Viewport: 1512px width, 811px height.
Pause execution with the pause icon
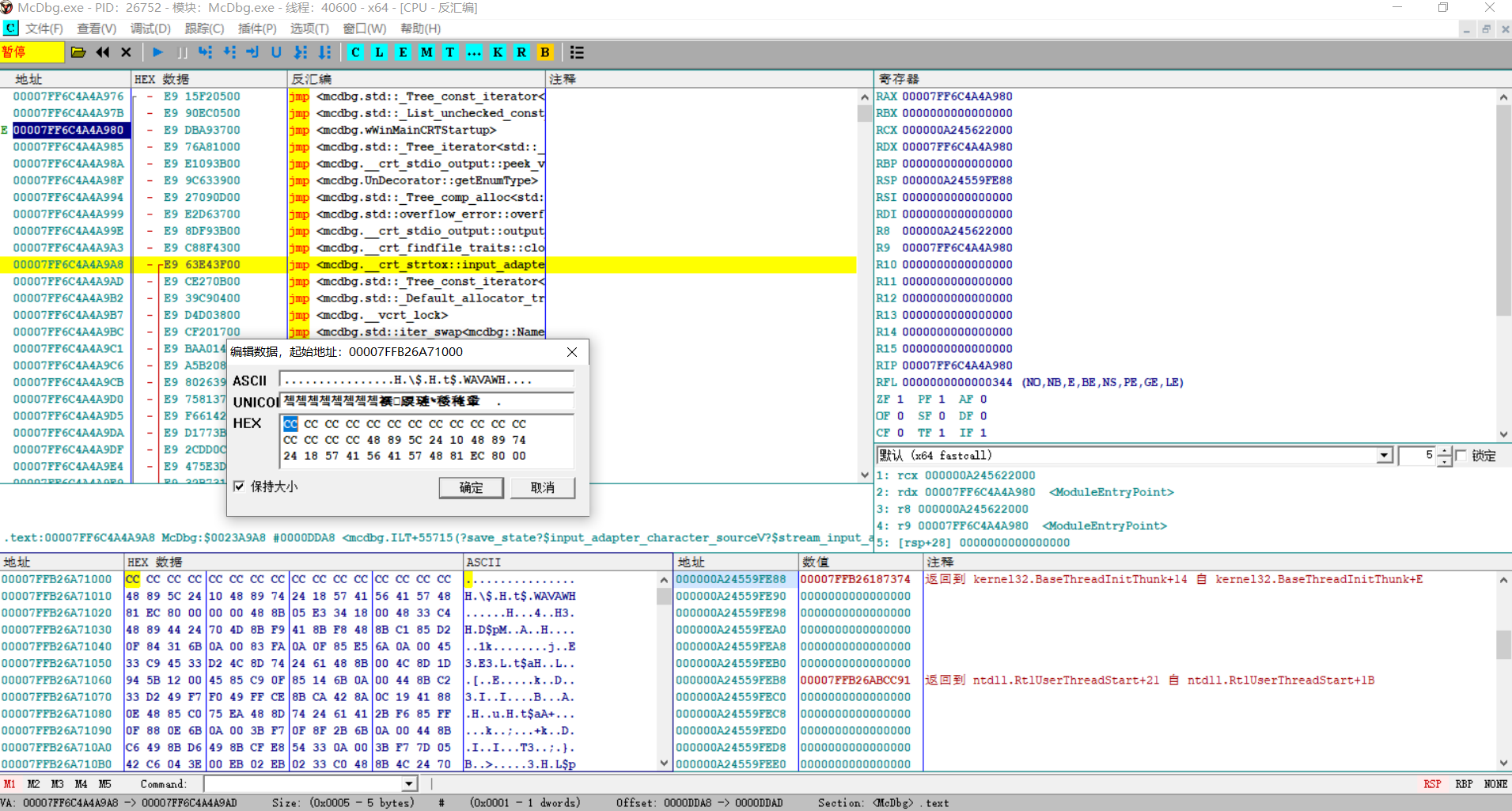[x=182, y=52]
